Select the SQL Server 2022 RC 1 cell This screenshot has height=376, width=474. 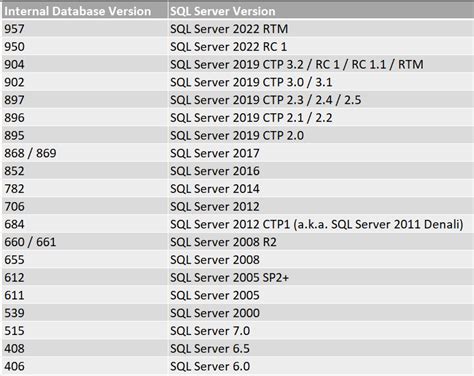point(321,46)
